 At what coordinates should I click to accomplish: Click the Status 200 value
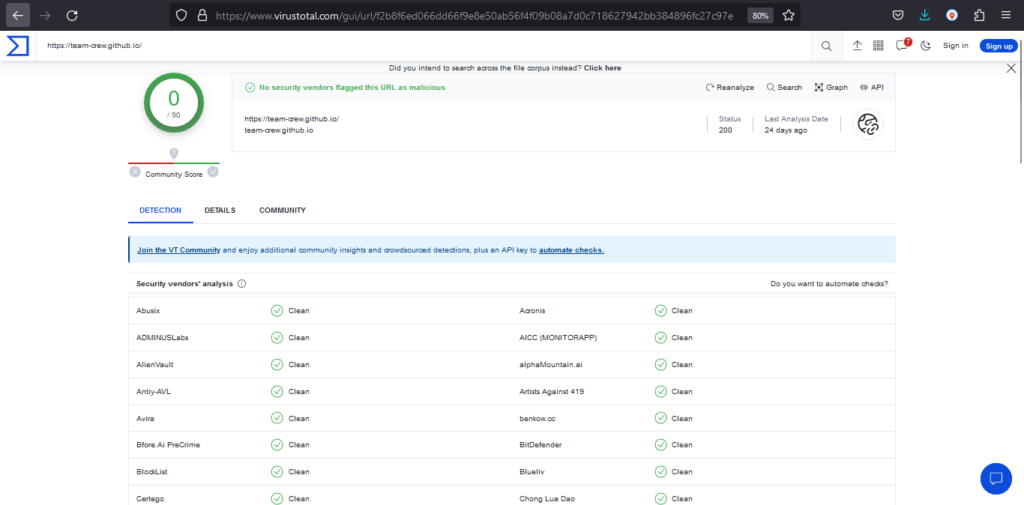[726, 130]
